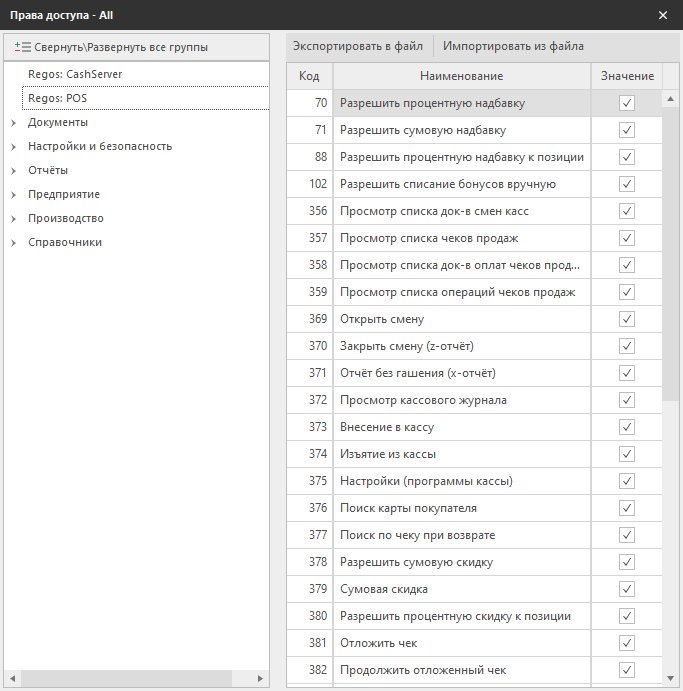Click the Значение column header
683x691 pixels.
click(x=627, y=76)
